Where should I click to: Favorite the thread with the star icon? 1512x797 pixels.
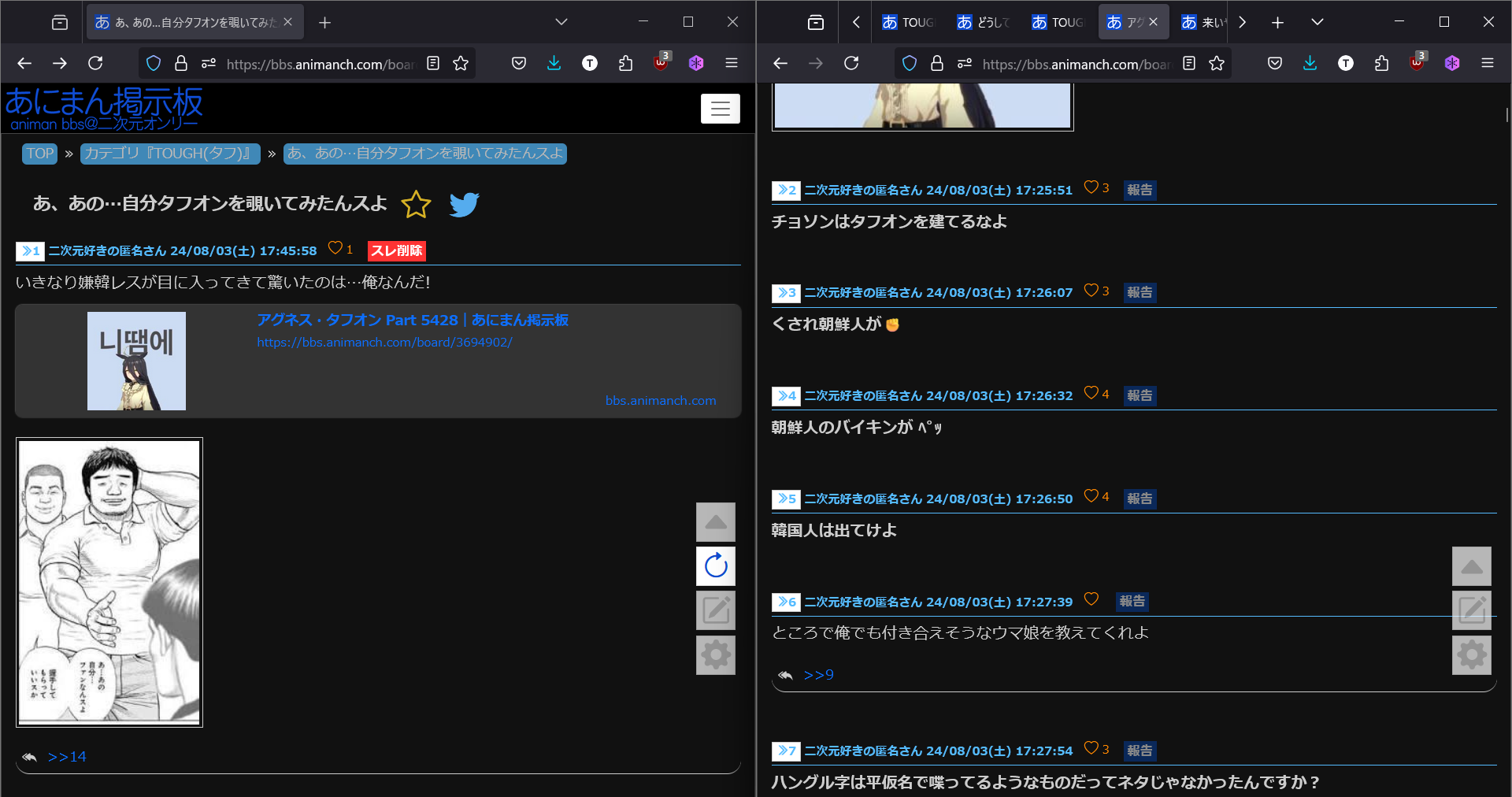click(x=416, y=205)
